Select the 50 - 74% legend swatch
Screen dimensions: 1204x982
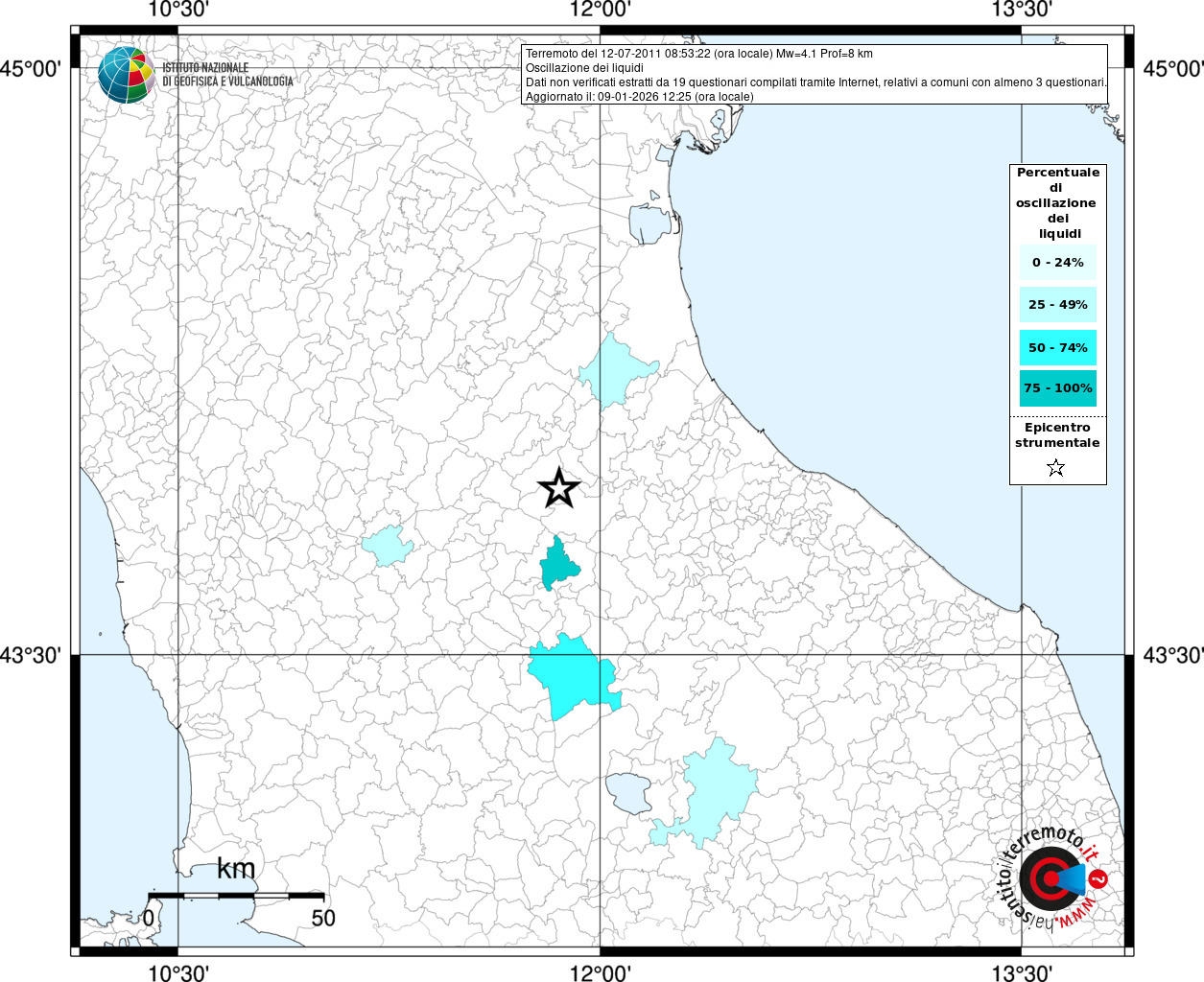coord(1057,347)
